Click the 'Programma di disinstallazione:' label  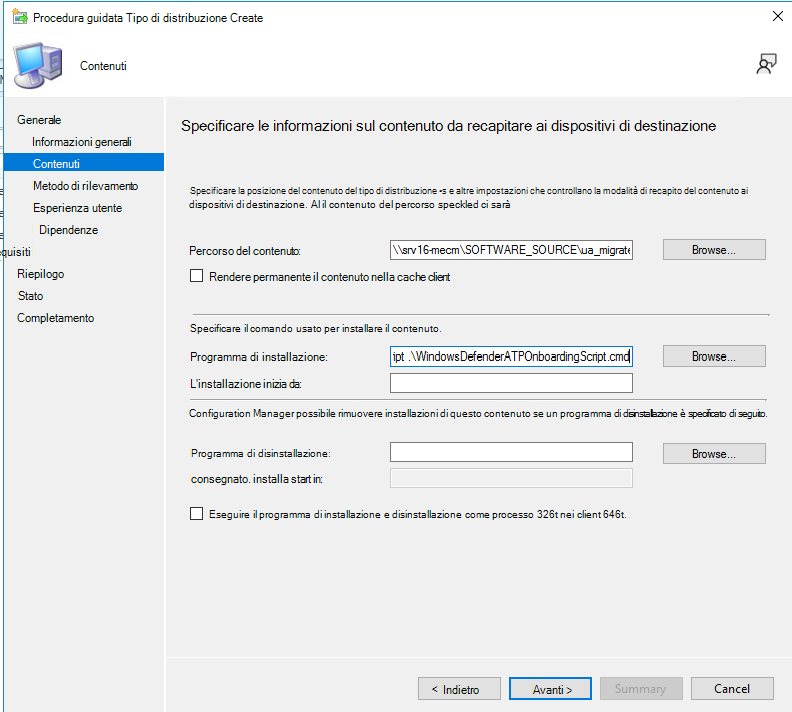(x=261, y=453)
